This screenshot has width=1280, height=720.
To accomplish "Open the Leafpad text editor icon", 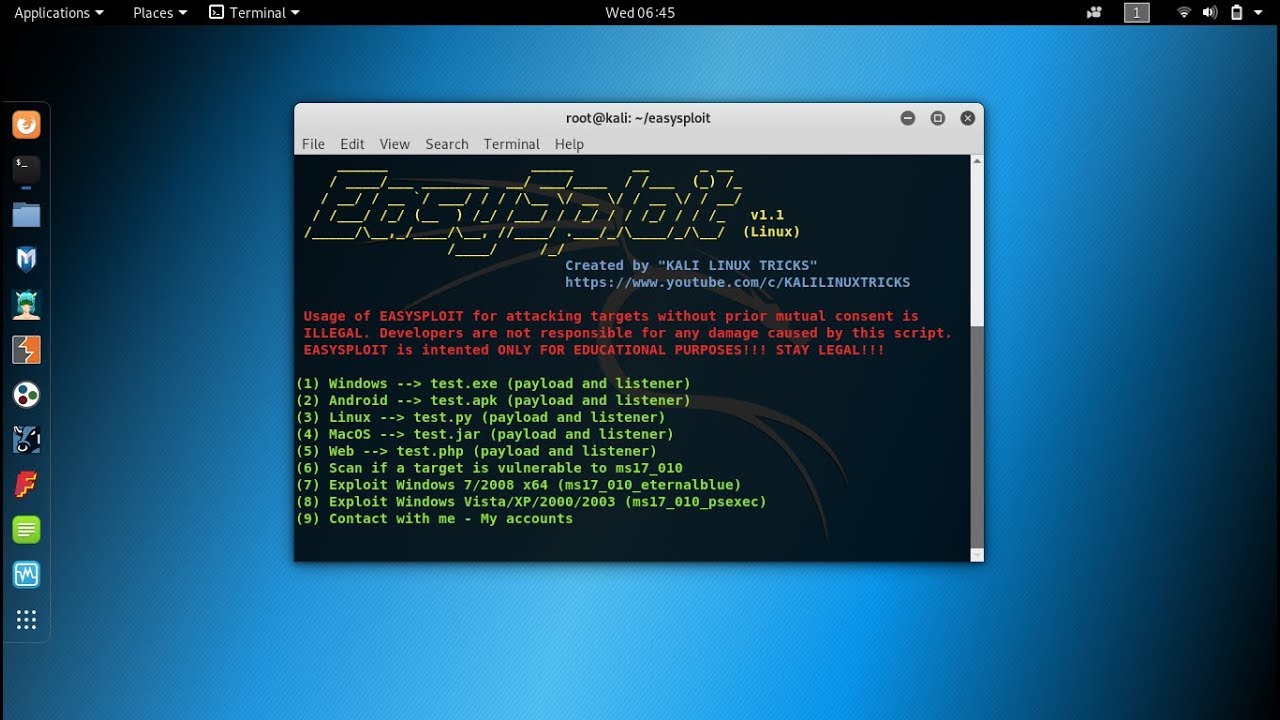I will pyautogui.click(x=25, y=529).
